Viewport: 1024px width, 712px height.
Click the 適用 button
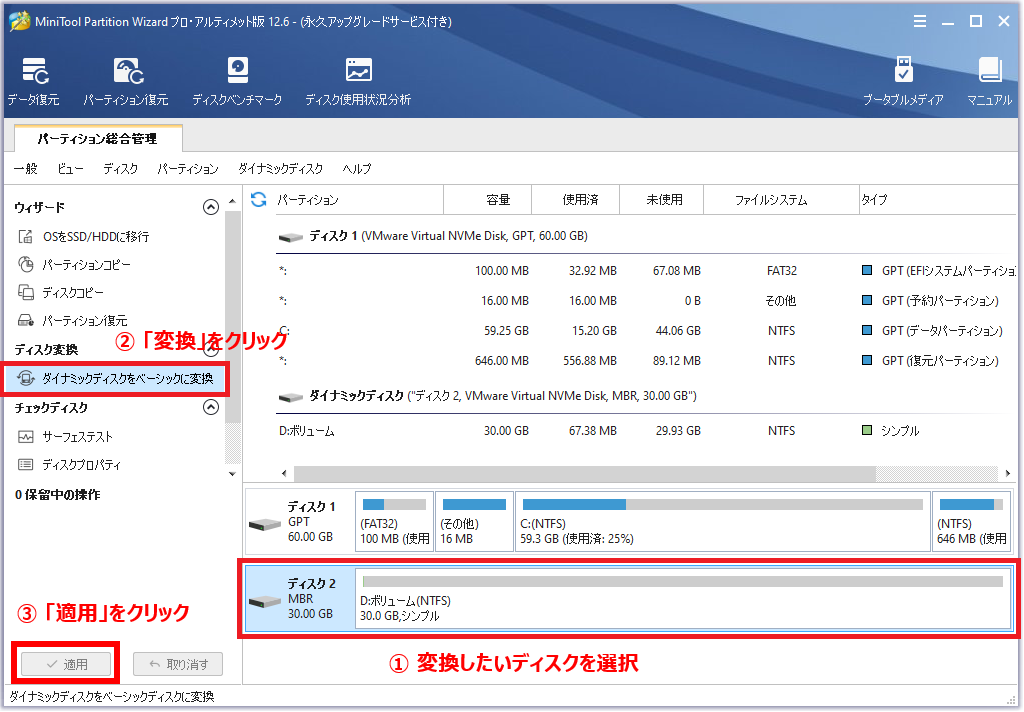tap(67, 664)
